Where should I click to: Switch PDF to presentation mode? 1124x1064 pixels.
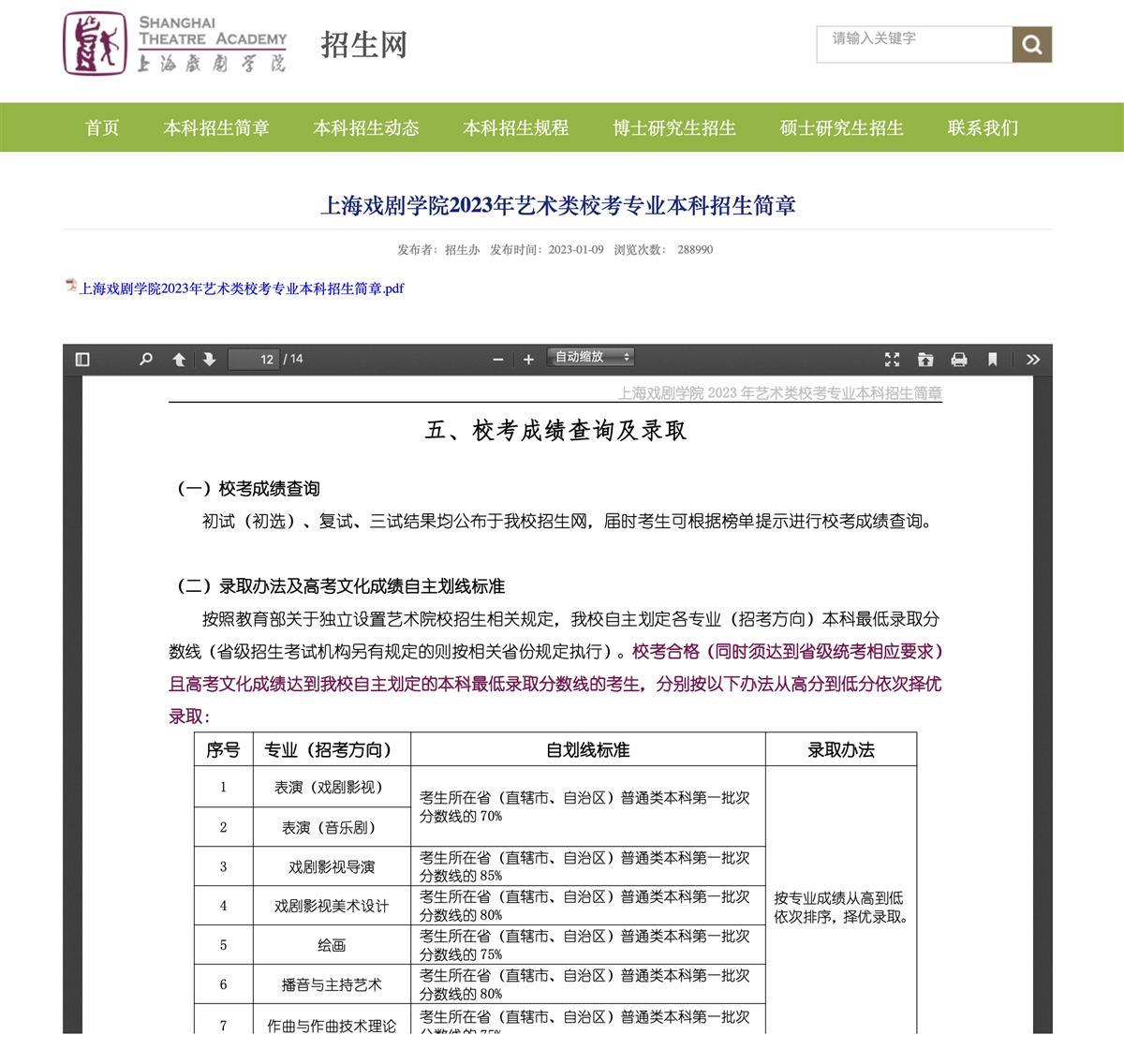coord(892,360)
